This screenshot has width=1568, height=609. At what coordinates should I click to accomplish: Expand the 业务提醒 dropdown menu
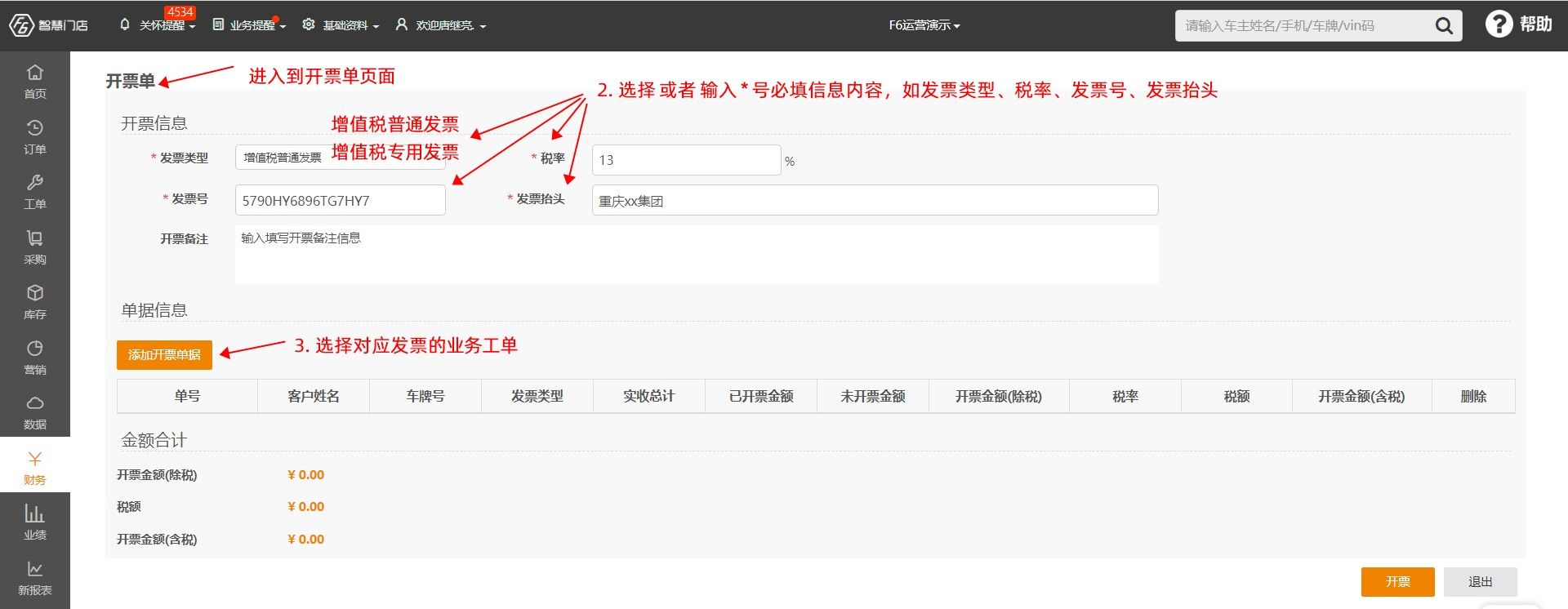250,25
